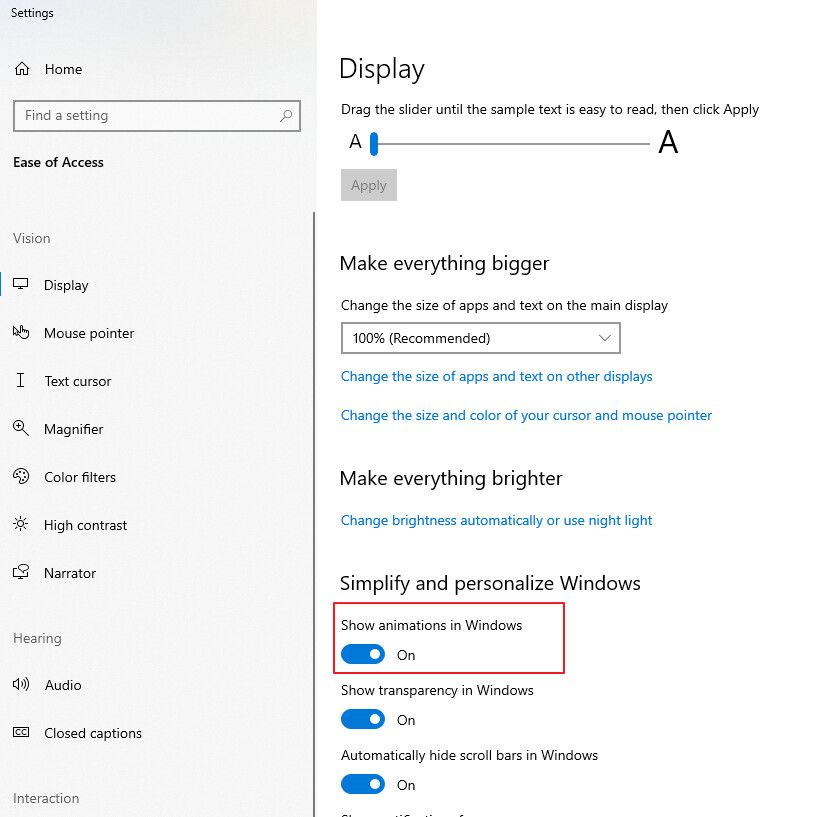
Task: Click the search magnifier icon
Action: (x=286, y=116)
